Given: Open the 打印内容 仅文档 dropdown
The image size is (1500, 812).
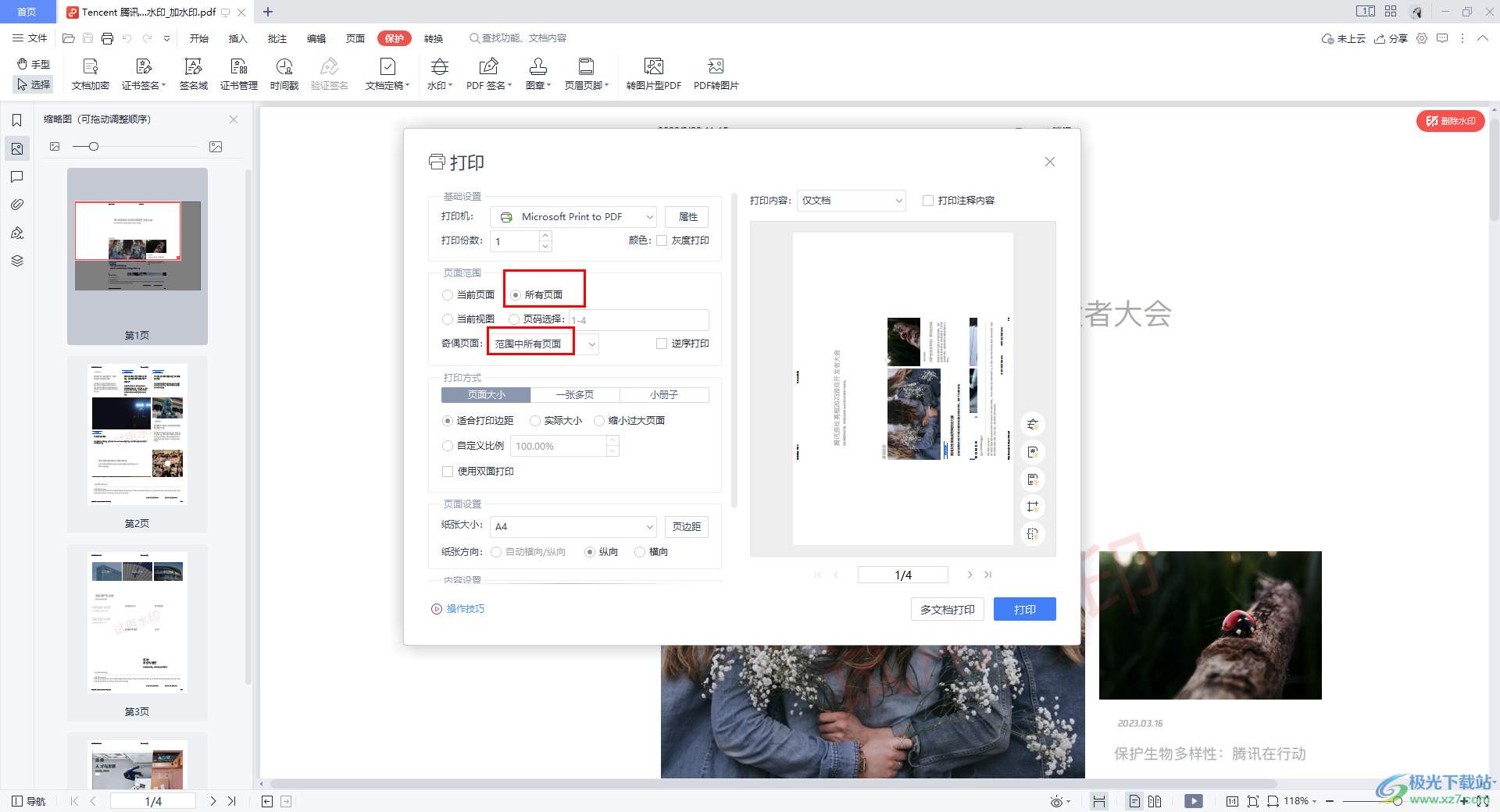Looking at the screenshot, I should tap(852, 201).
